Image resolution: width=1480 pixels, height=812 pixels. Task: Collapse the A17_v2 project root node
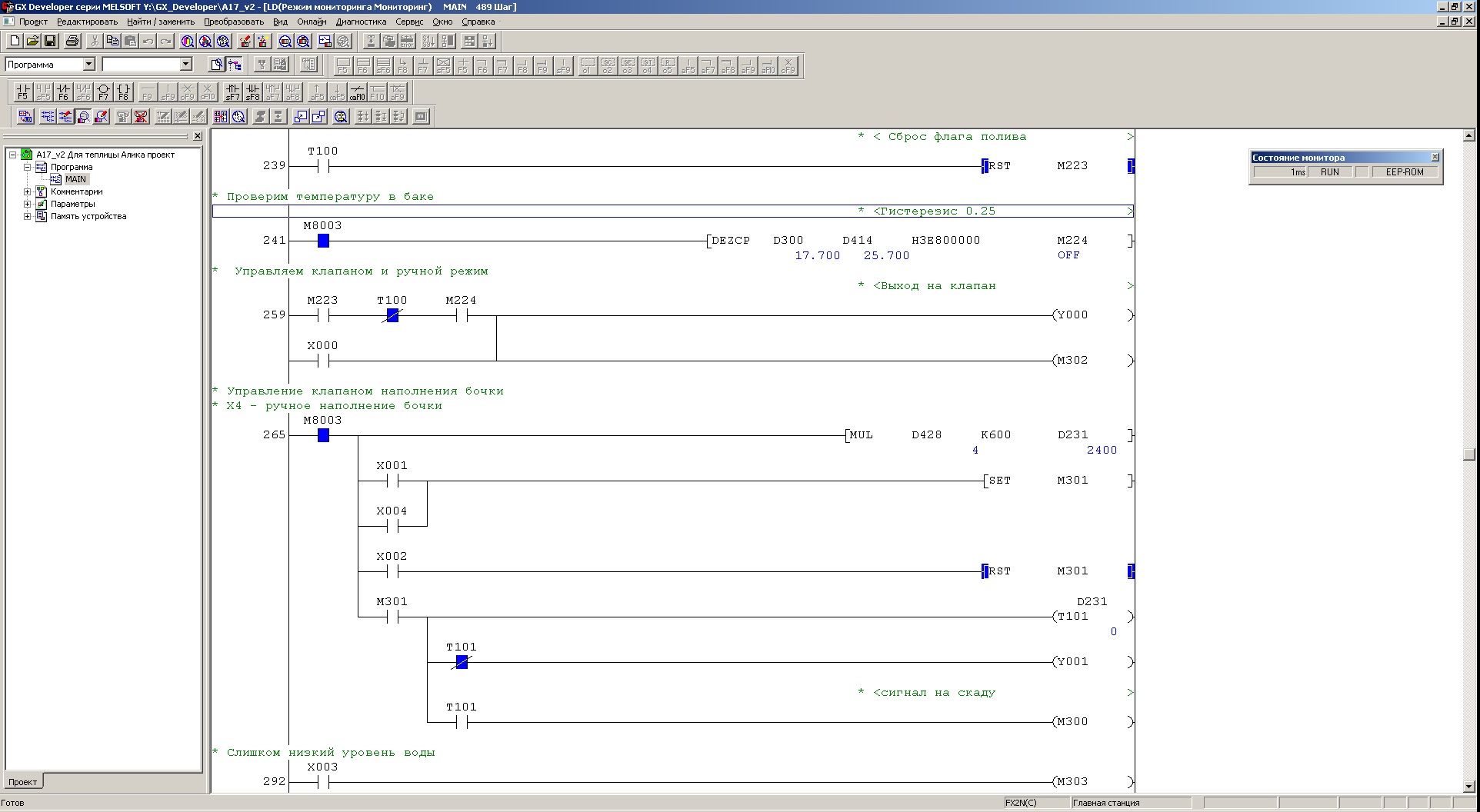coord(13,155)
